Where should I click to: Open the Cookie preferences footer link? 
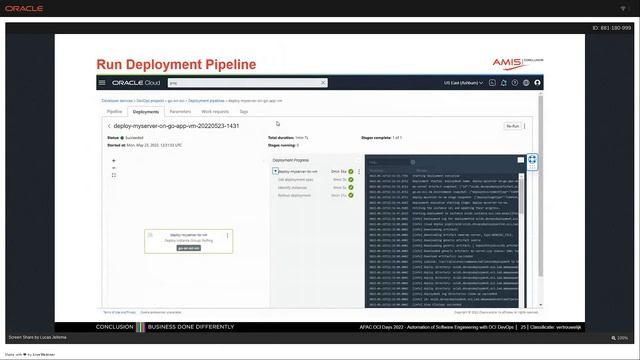161,312
